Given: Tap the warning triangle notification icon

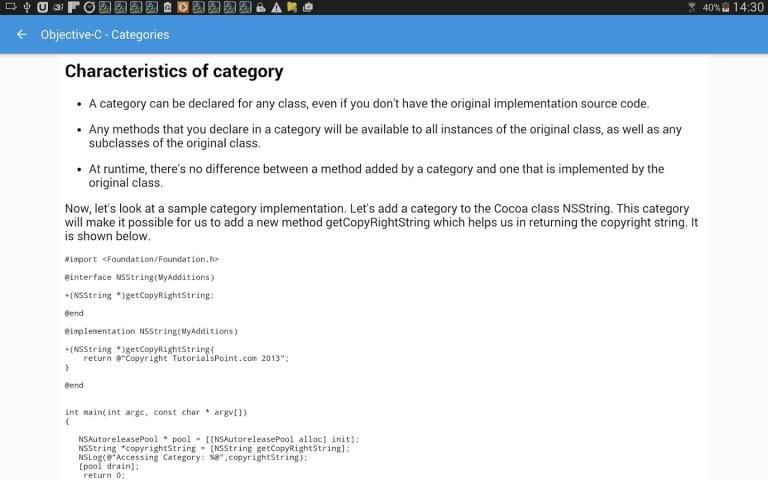Looking at the screenshot, I should pos(276,7).
